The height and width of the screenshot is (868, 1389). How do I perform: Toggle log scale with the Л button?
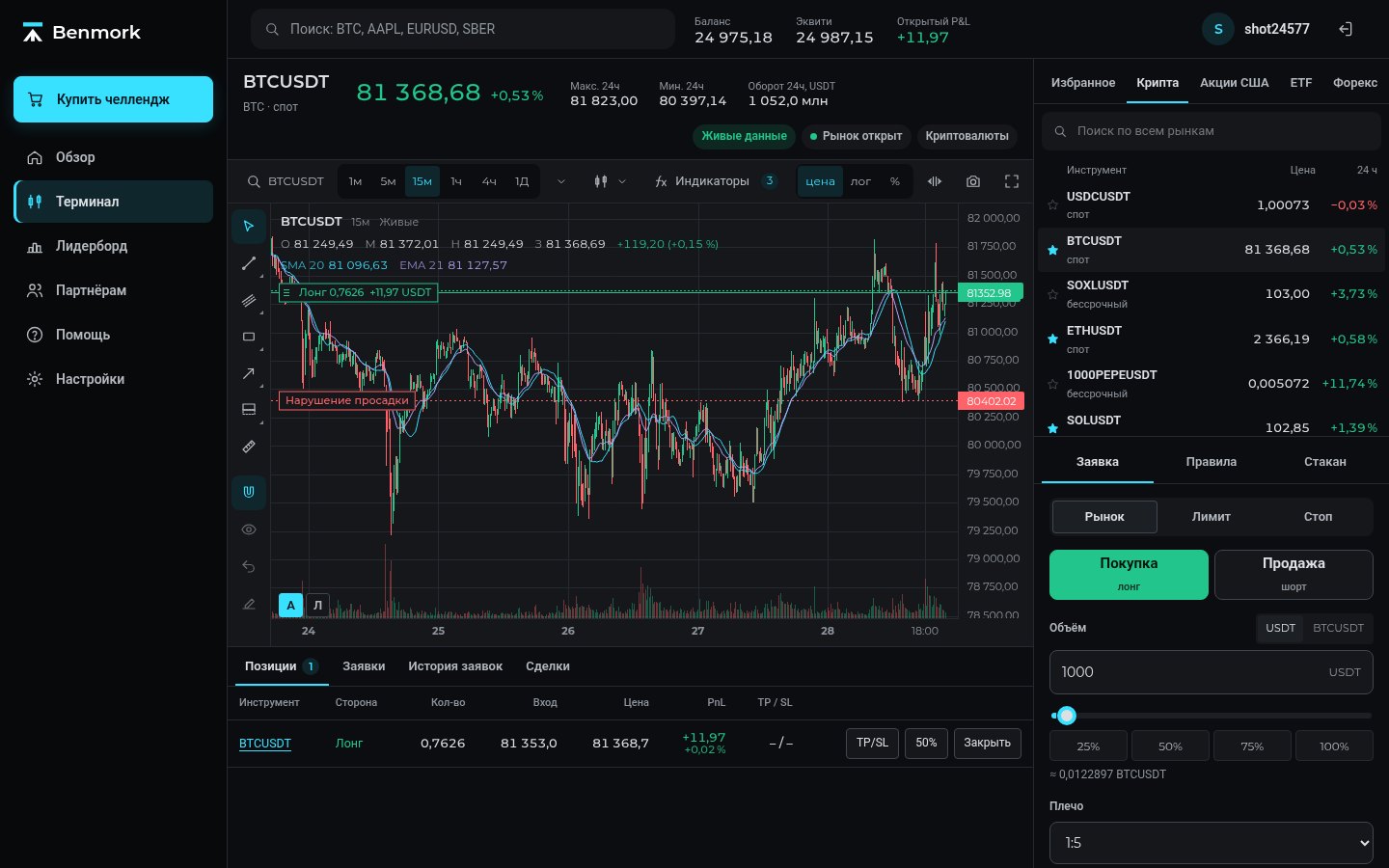click(317, 605)
